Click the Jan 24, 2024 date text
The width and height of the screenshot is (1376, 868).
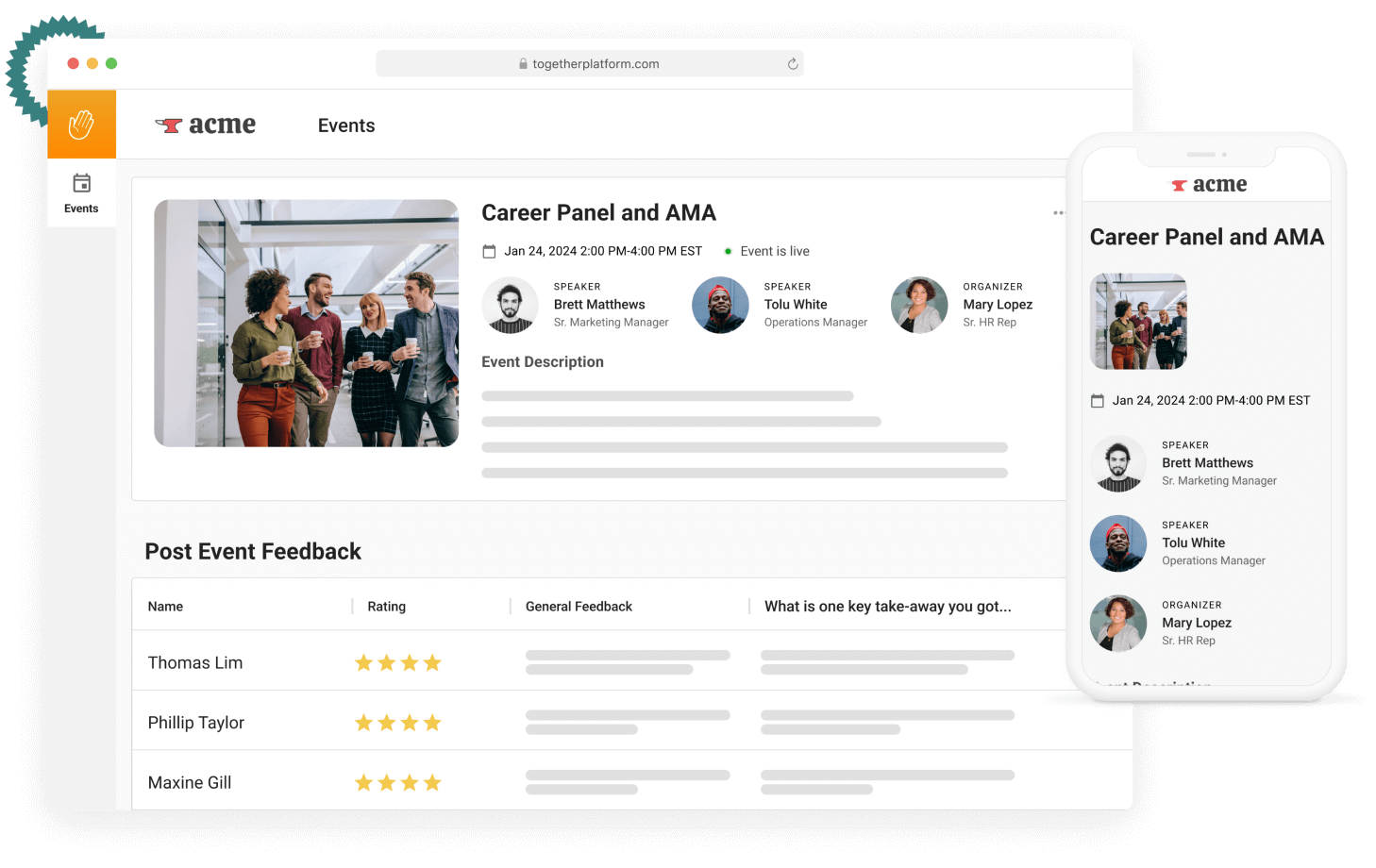(603, 251)
